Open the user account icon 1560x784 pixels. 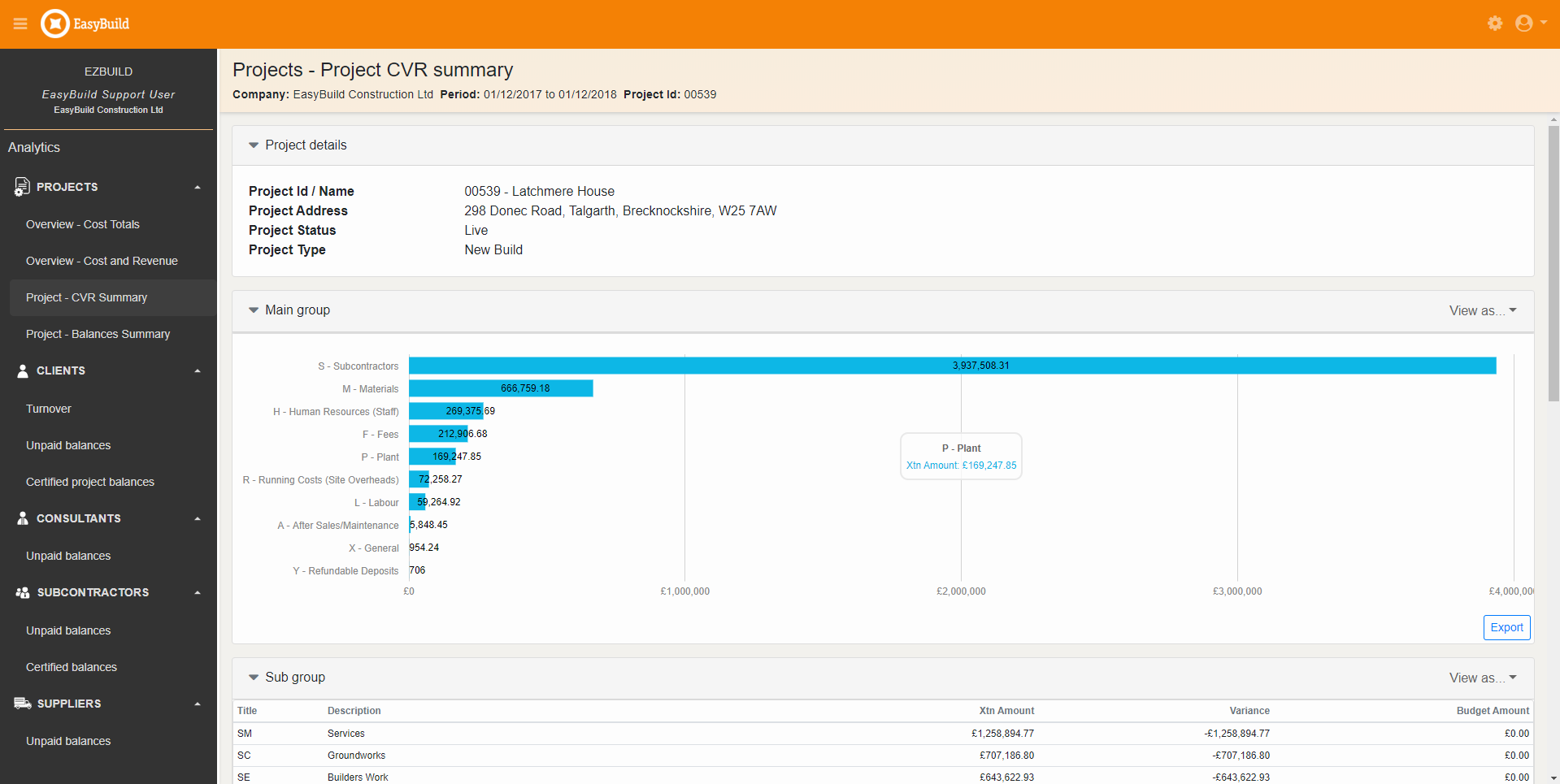[1524, 24]
